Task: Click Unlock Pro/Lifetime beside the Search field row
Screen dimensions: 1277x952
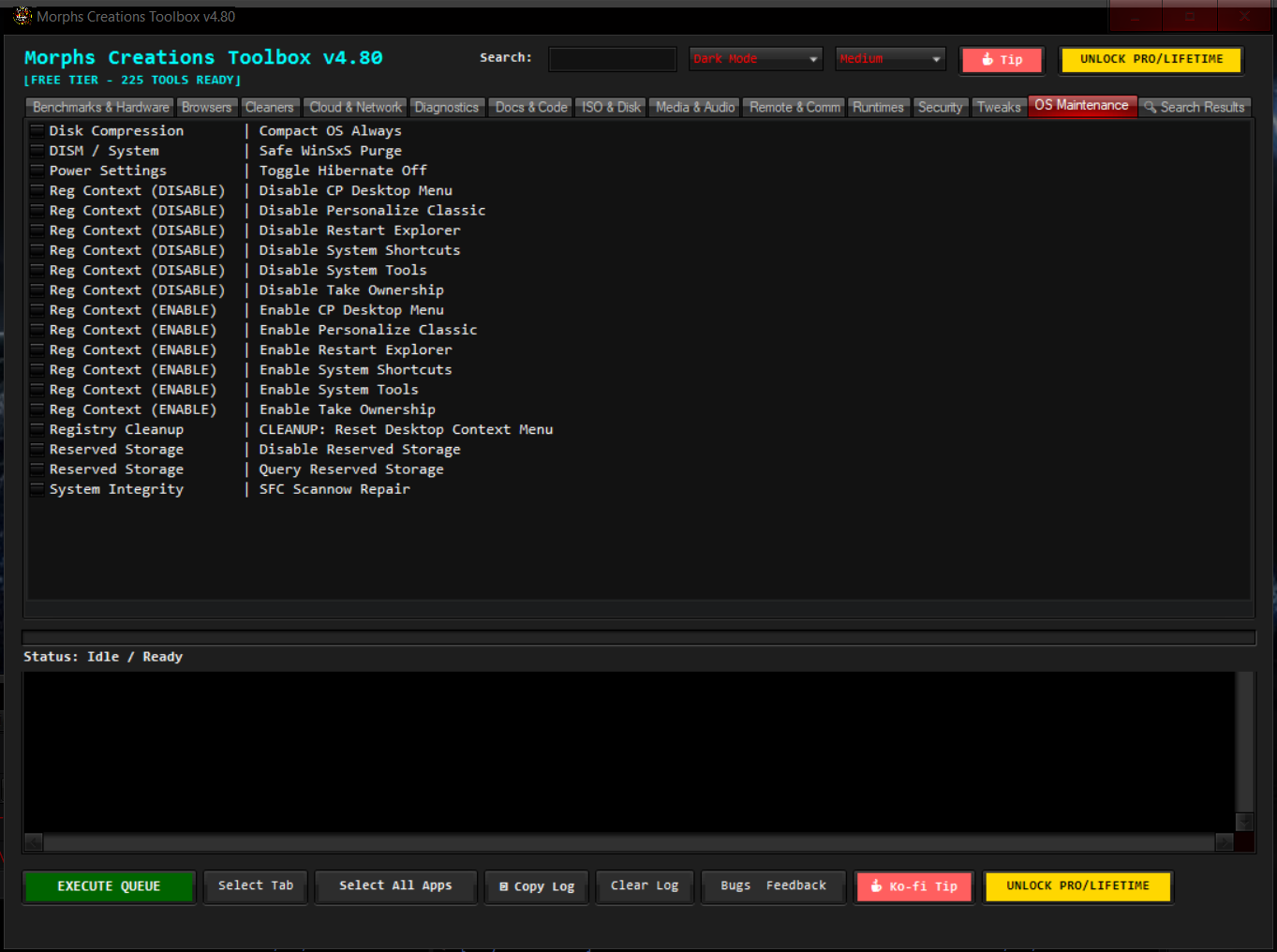Action: point(1151,59)
